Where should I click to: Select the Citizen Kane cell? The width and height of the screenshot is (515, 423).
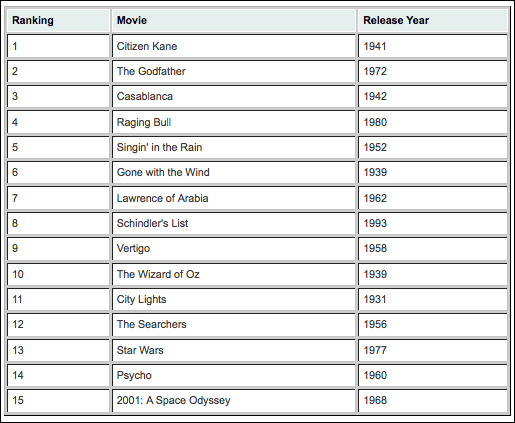tap(234, 46)
